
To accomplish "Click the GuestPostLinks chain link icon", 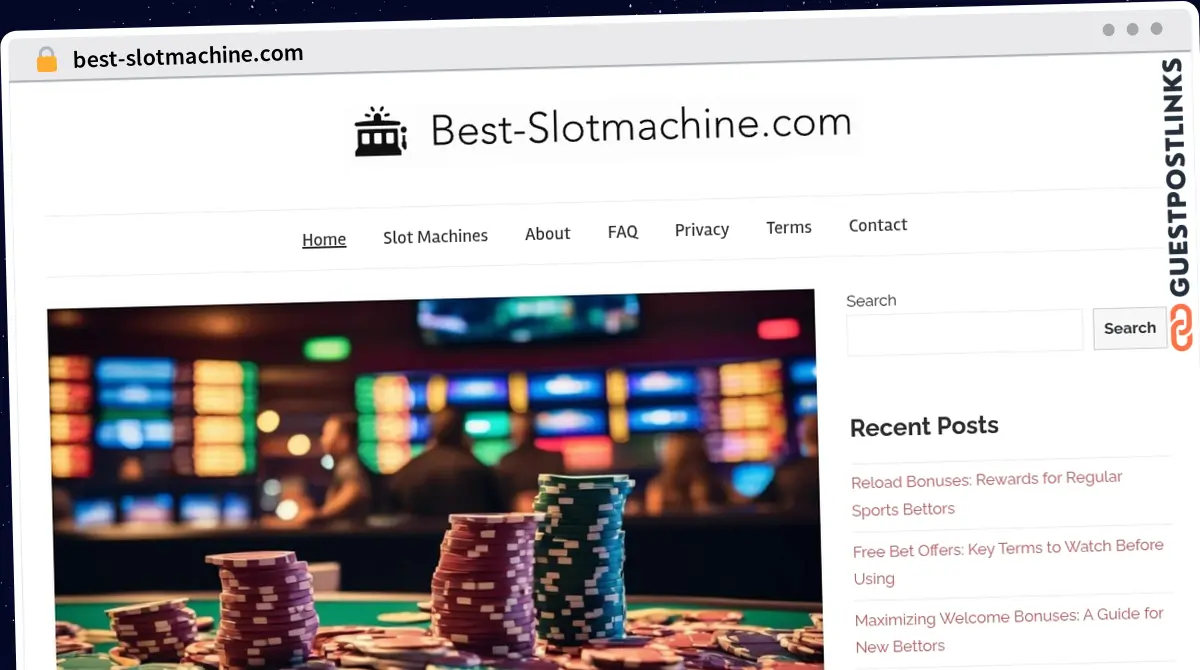I will 1181,328.
